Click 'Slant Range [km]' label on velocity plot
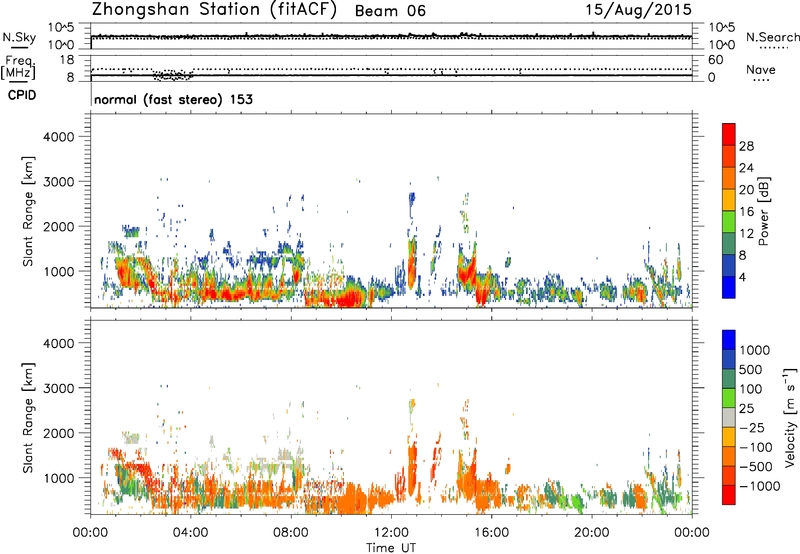800x554 pixels. pos(28,417)
